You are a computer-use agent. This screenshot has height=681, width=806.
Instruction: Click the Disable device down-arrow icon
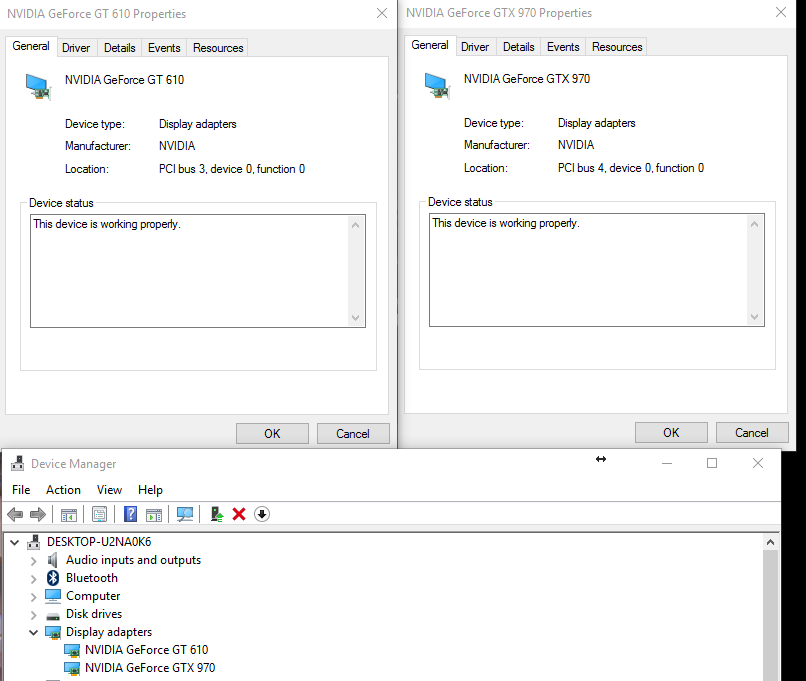[262, 514]
